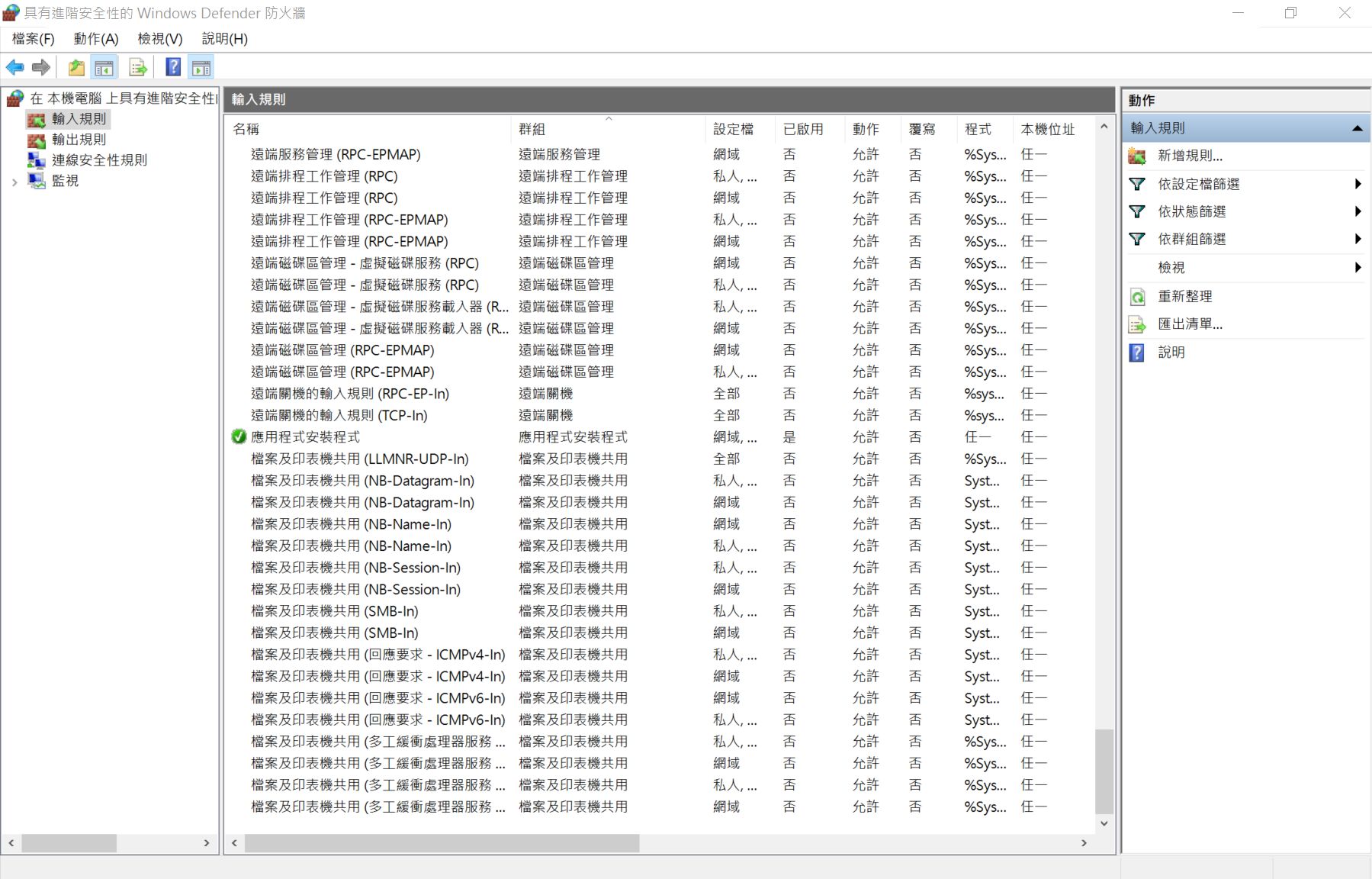Open 依狀態篩選 submenu arrow
This screenshot has width=1372, height=879.
tap(1358, 211)
